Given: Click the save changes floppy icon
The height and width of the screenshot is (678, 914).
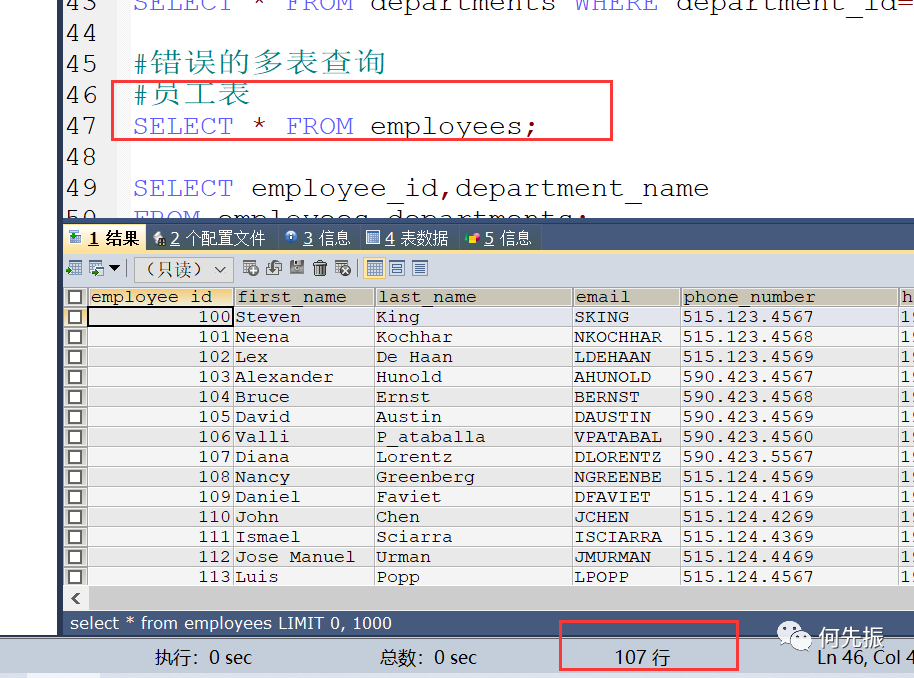Looking at the screenshot, I should point(297,268).
